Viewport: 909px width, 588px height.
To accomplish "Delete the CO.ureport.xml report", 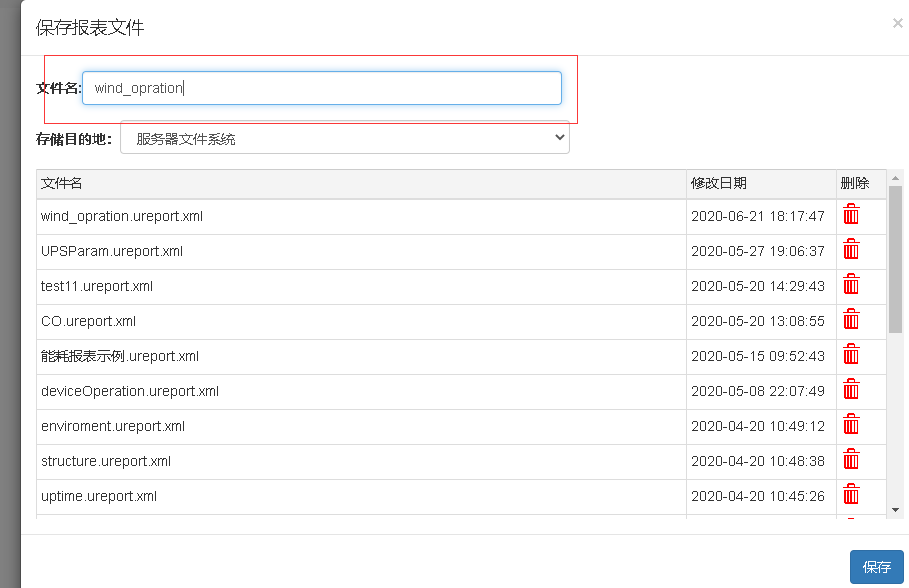I will coord(850,319).
